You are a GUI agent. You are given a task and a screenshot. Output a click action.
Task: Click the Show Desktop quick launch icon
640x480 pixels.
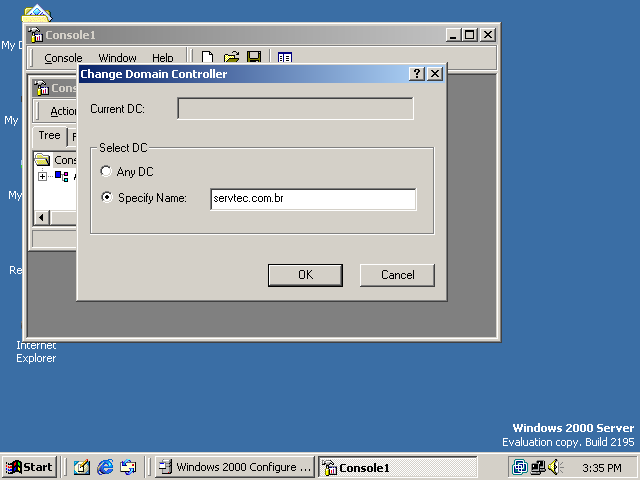pos(82,467)
